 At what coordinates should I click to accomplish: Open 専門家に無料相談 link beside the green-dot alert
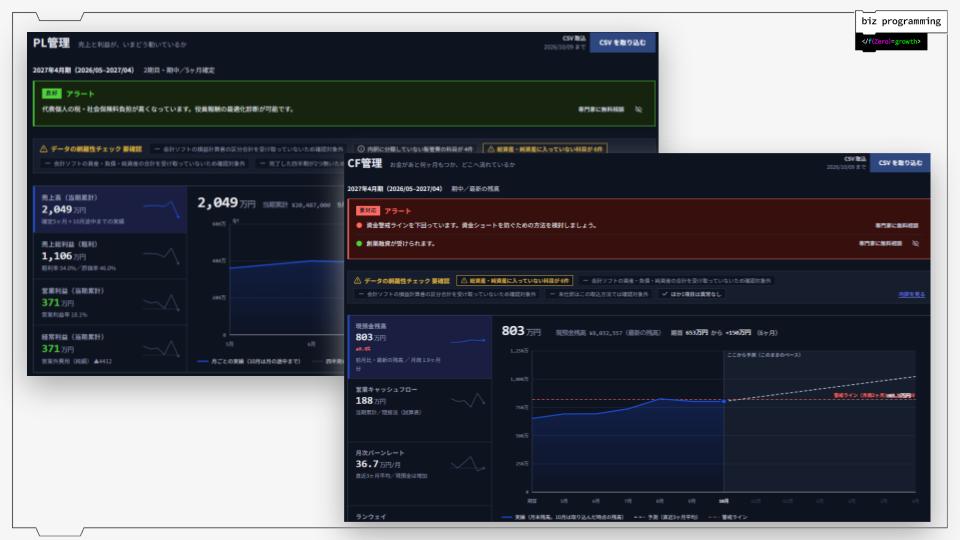880,243
